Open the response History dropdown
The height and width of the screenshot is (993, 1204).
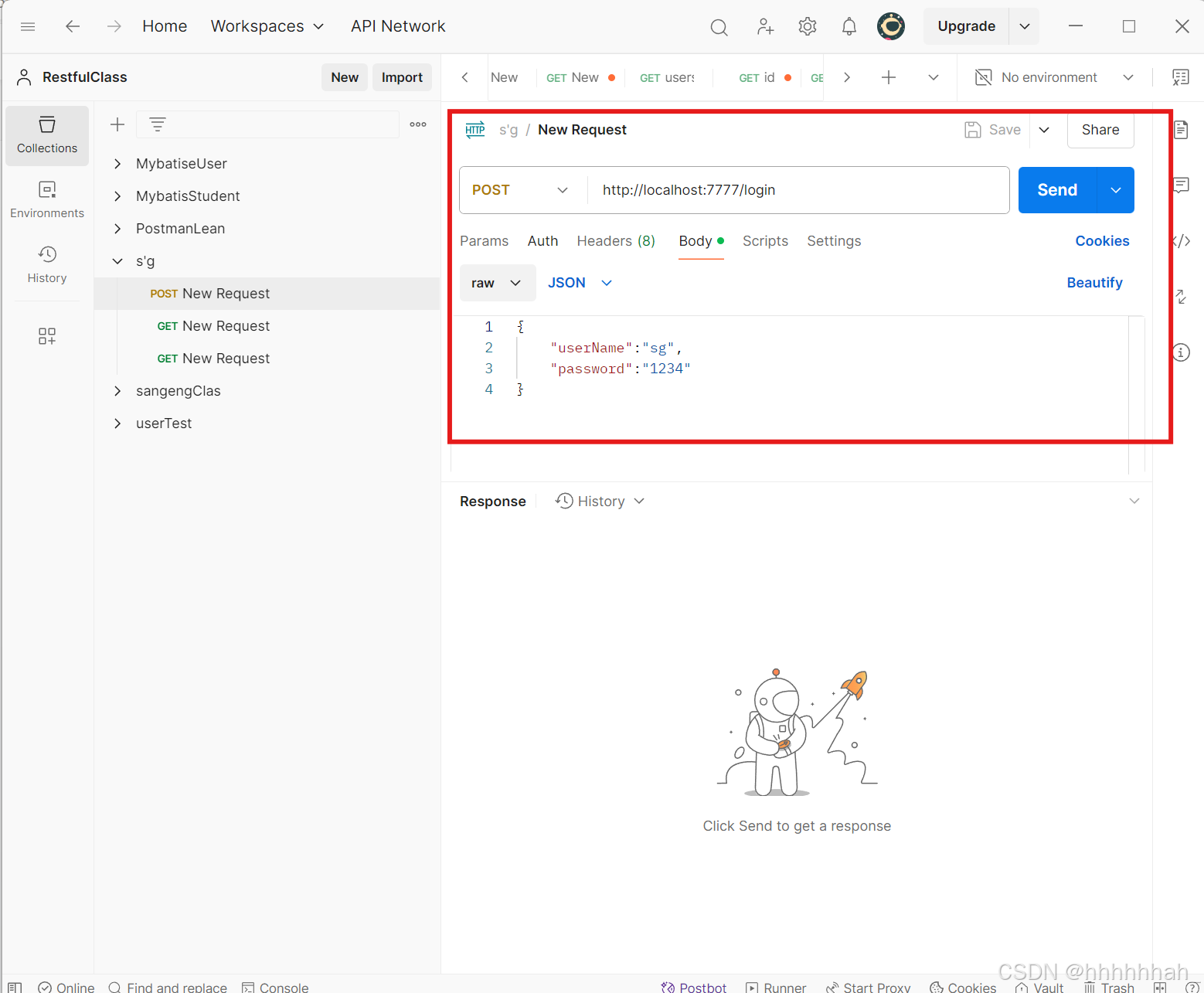tap(600, 502)
